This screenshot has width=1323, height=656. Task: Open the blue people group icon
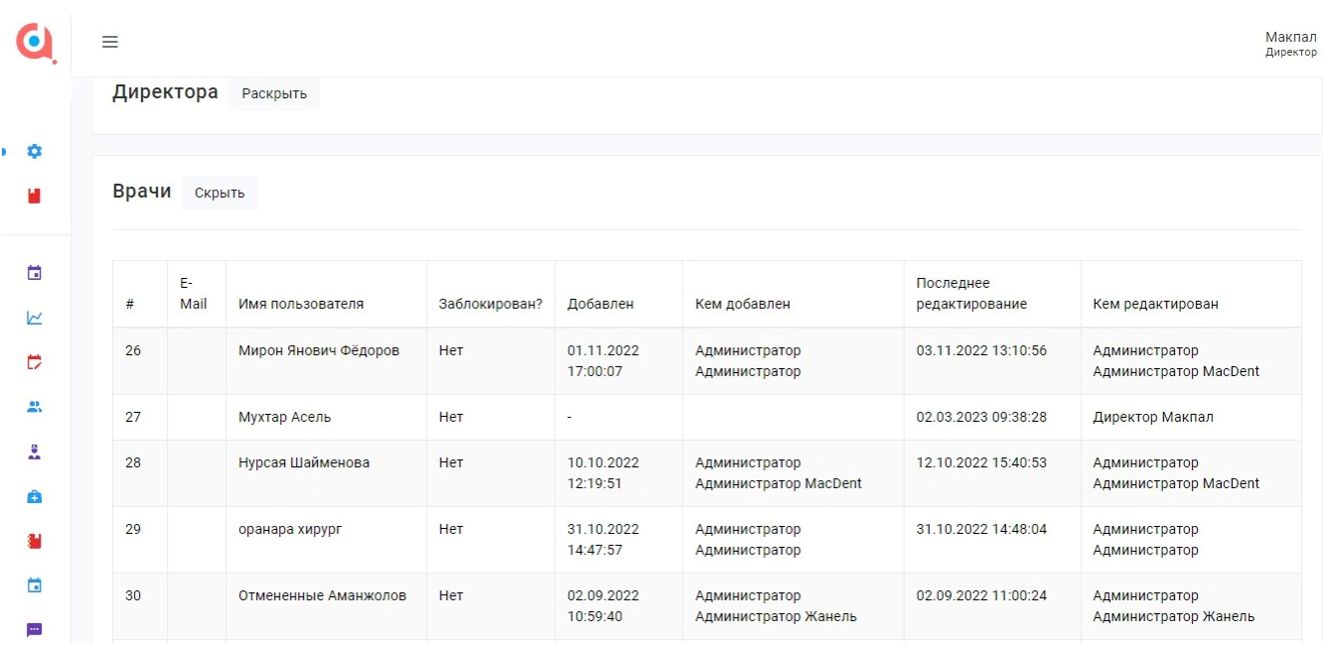point(34,407)
